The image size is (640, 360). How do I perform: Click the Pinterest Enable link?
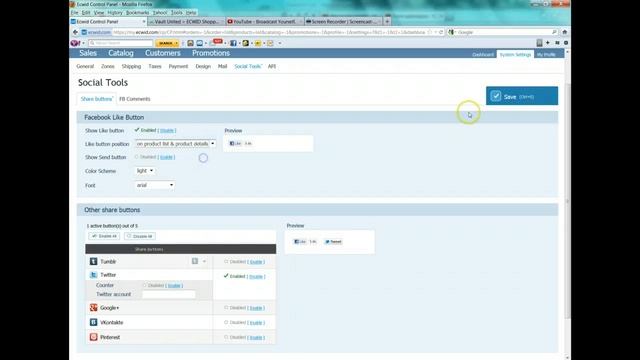coord(256,337)
